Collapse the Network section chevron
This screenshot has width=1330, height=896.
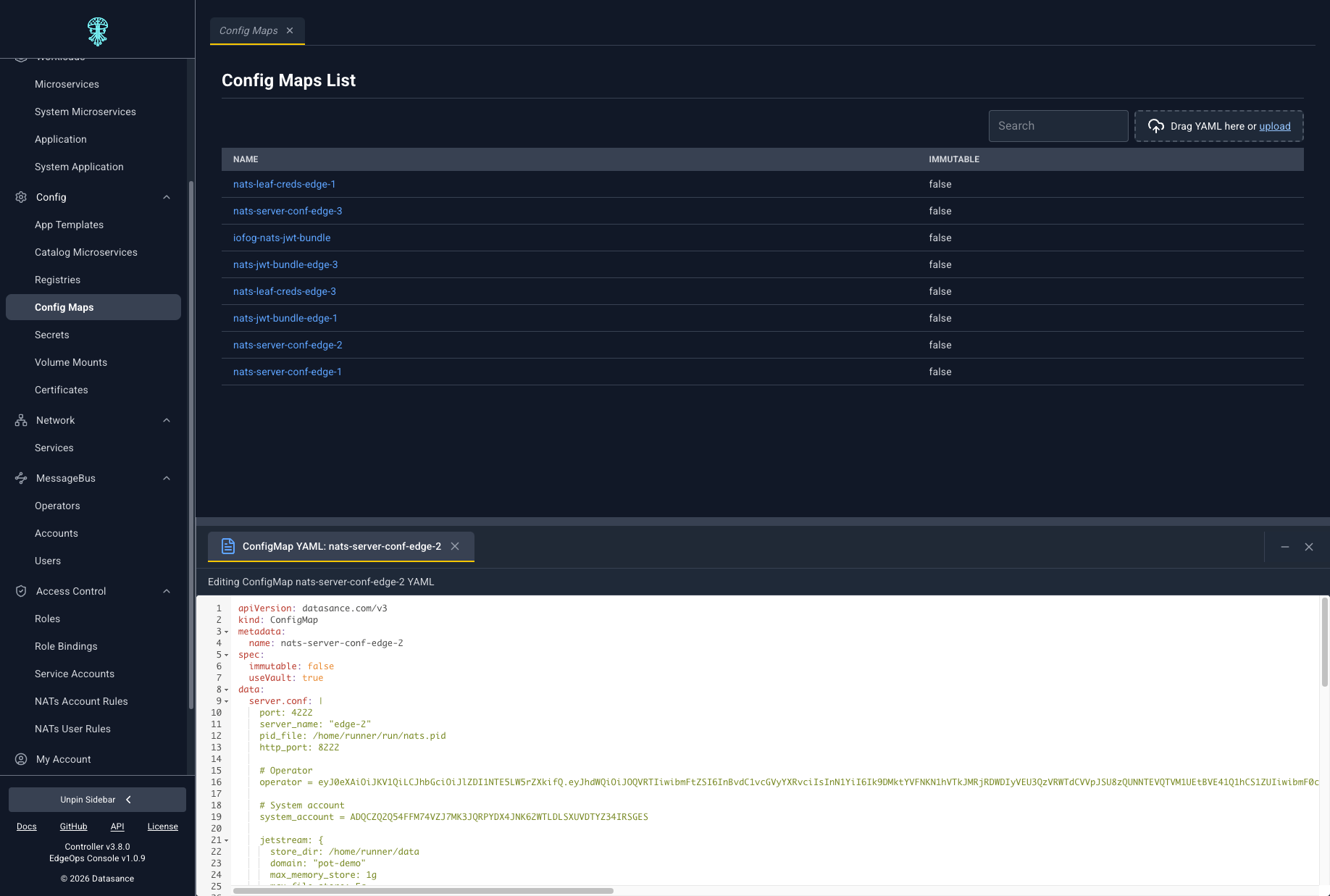[x=167, y=420]
